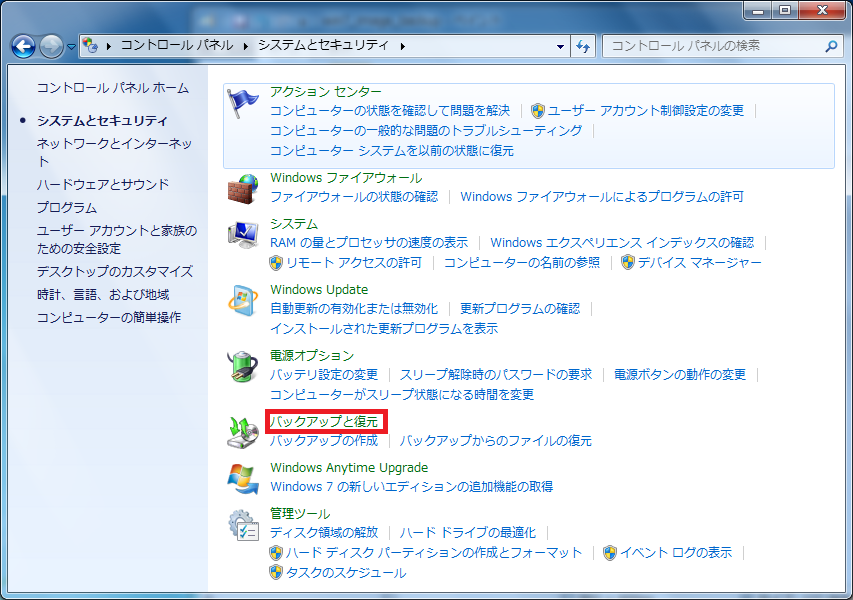Screen dimensions: 853x600
Task: Click shield icon next to ユーザー アカウント制御設定の変更
Action: click(537, 111)
